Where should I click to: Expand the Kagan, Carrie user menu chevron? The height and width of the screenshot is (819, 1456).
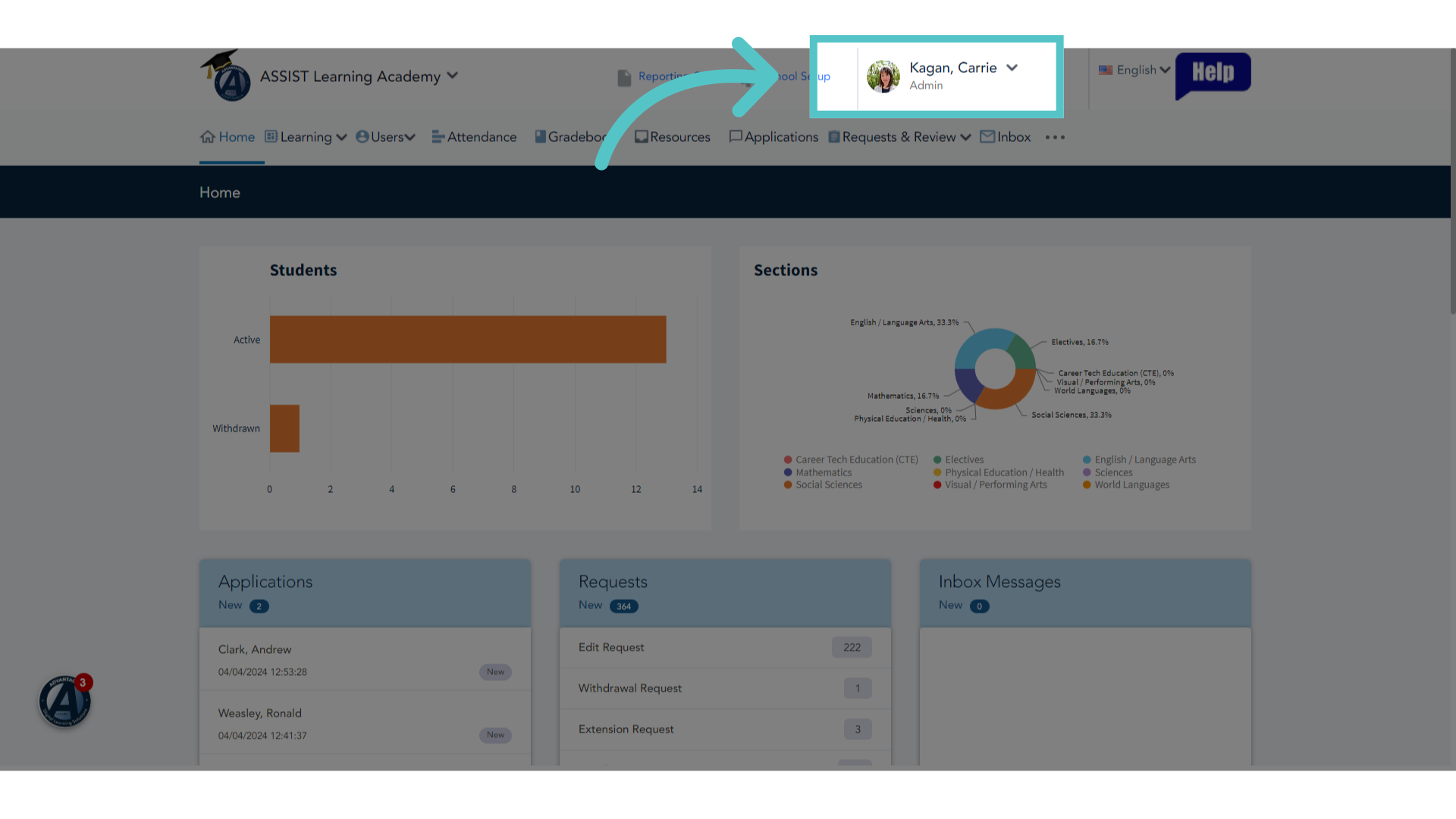(x=1012, y=67)
